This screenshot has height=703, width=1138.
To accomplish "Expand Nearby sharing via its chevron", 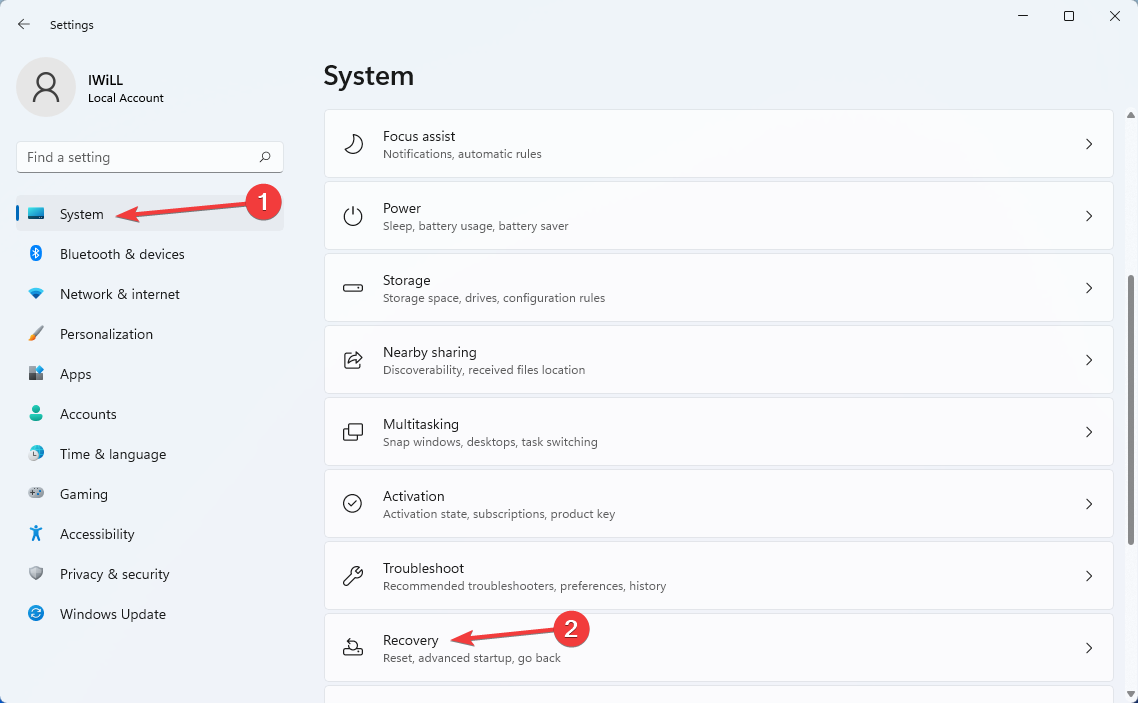I will click(1089, 360).
